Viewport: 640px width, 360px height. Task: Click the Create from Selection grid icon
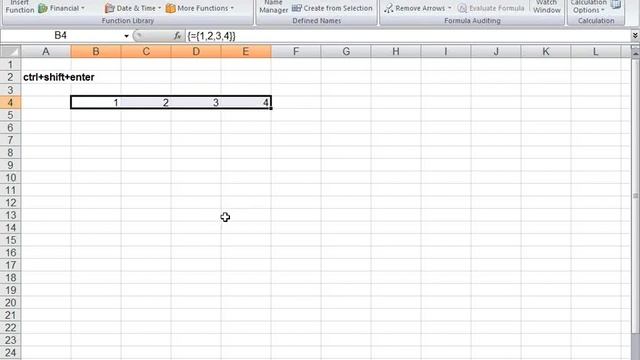297,8
